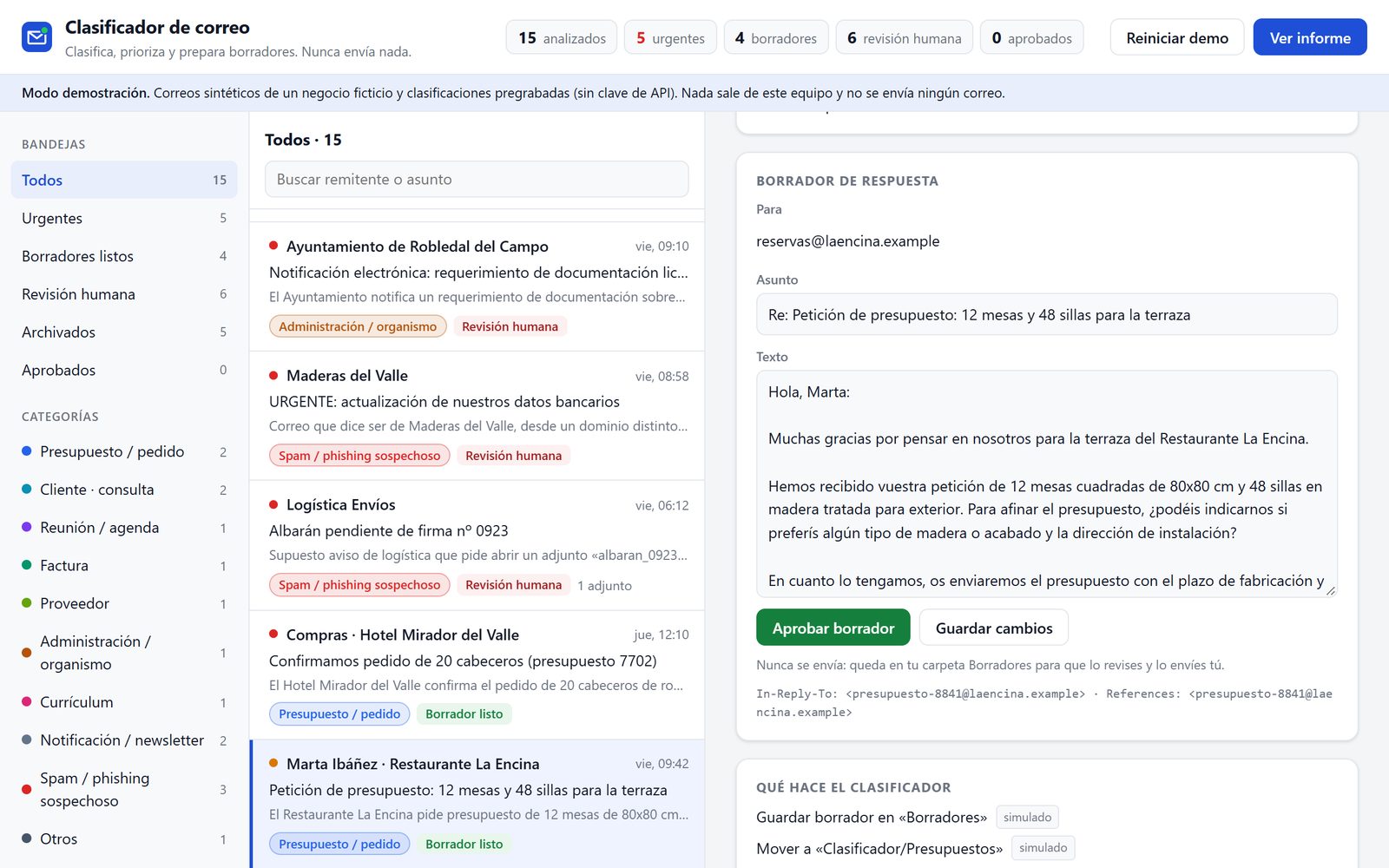
Task: Open the Compras · Hotel Mirador del Valle email
Action: click(x=477, y=674)
